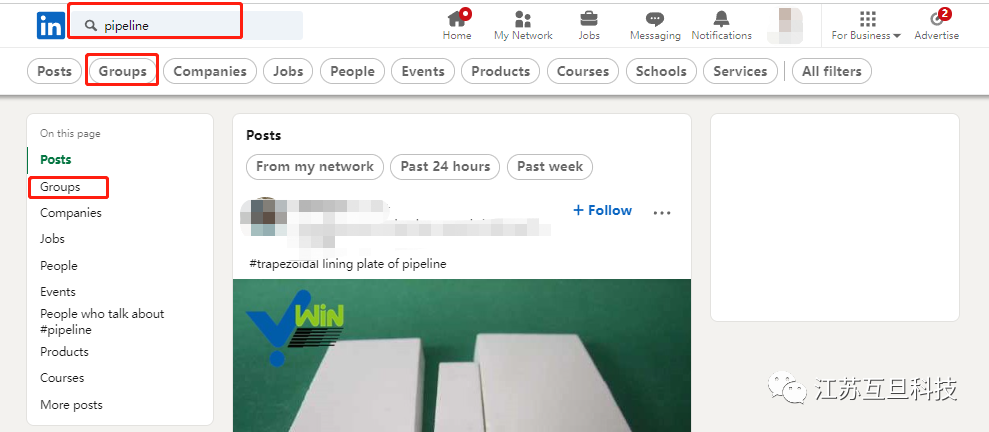
Task: Open the Advertise icon
Action: point(937,18)
